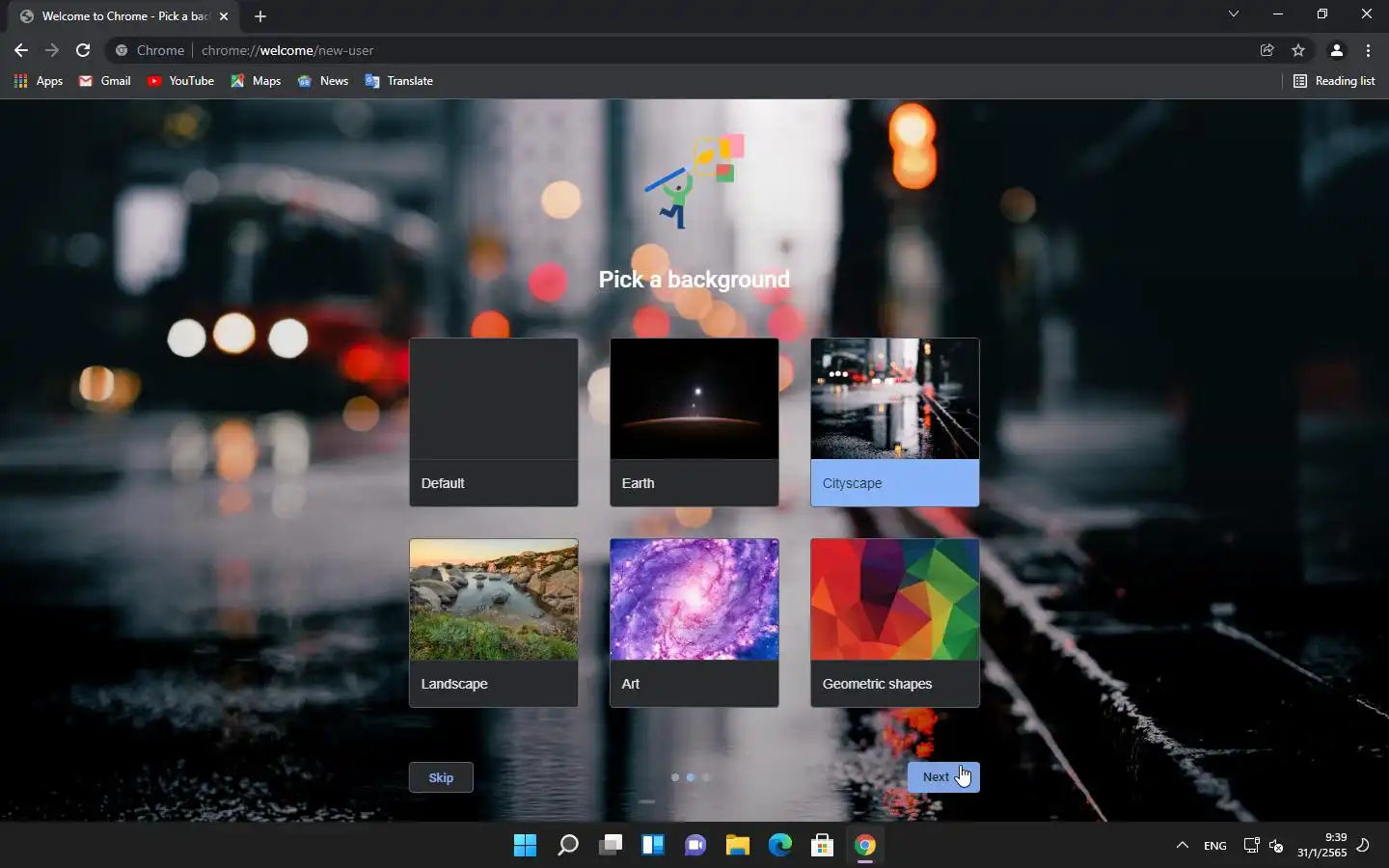Open the Translate bookmark
This screenshot has width=1389, height=868.
(x=398, y=81)
